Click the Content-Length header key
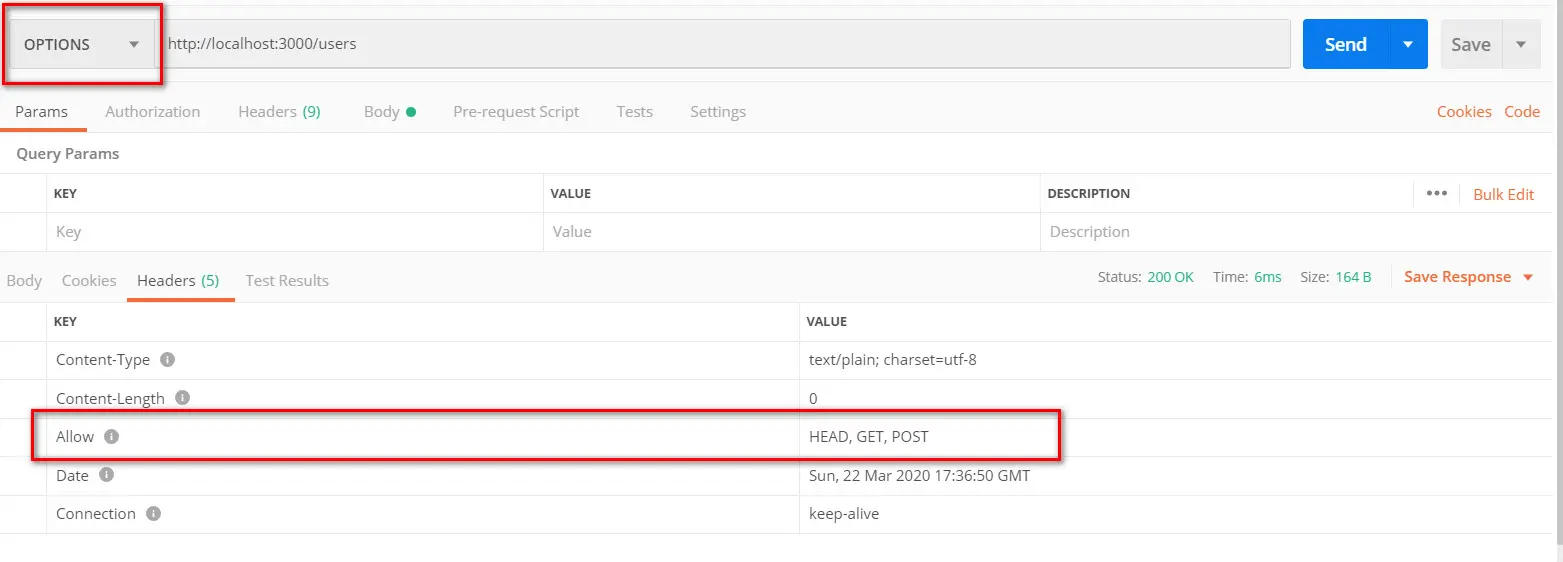The image size is (1563, 562). (x=110, y=398)
